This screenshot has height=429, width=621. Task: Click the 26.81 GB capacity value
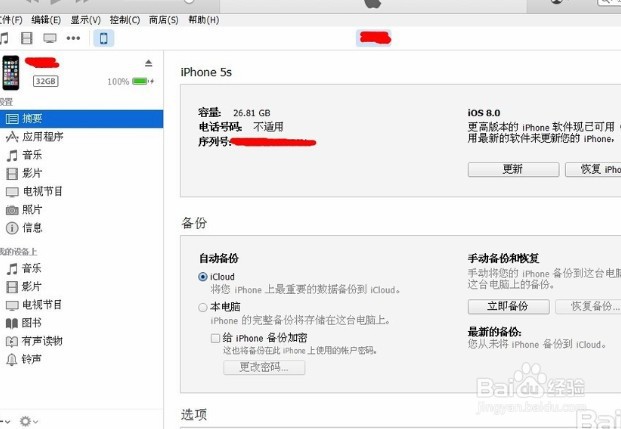[x=252, y=113]
